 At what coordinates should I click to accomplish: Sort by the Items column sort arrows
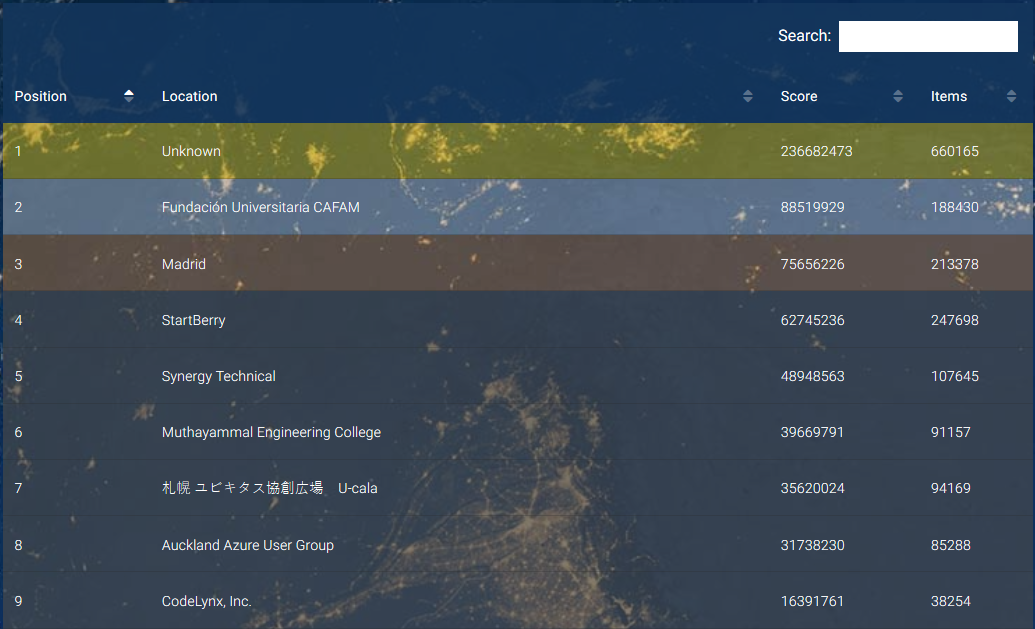[1011, 96]
